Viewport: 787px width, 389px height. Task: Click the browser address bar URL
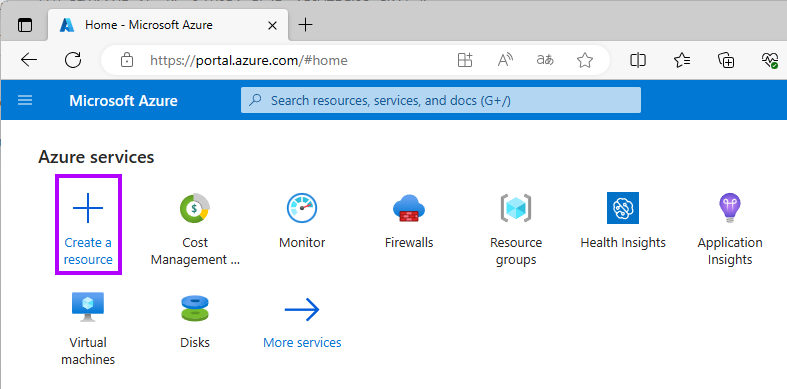249,61
